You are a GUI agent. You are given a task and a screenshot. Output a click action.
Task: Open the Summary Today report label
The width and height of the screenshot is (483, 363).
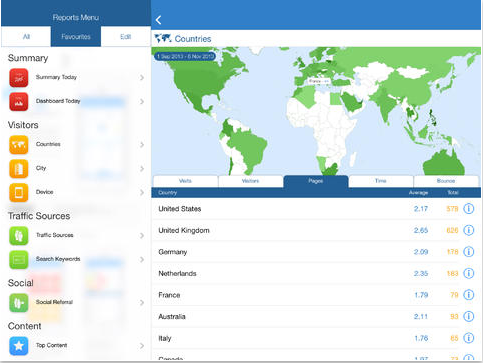click(56, 77)
